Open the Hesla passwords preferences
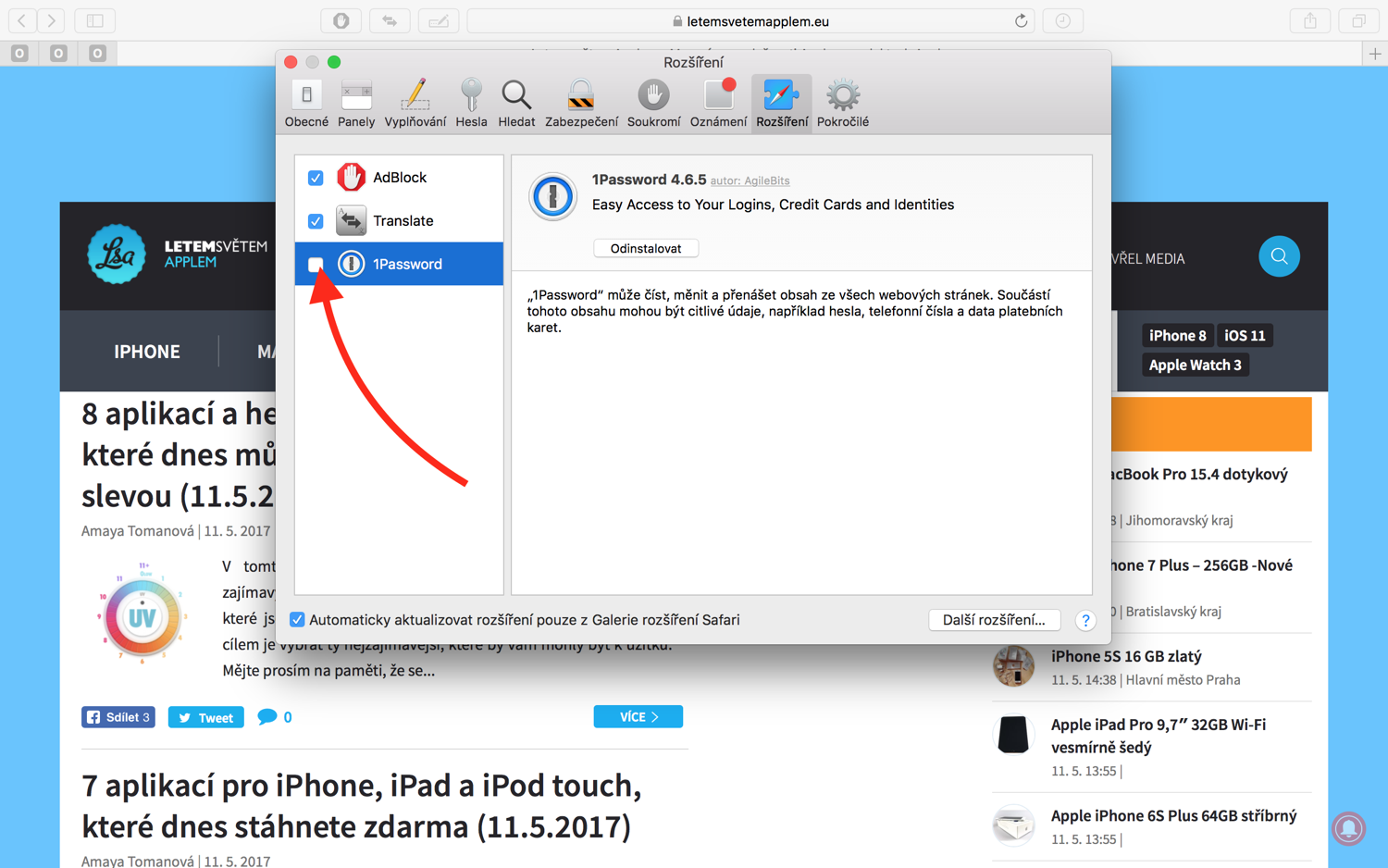The width and height of the screenshot is (1388, 868). click(471, 104)
